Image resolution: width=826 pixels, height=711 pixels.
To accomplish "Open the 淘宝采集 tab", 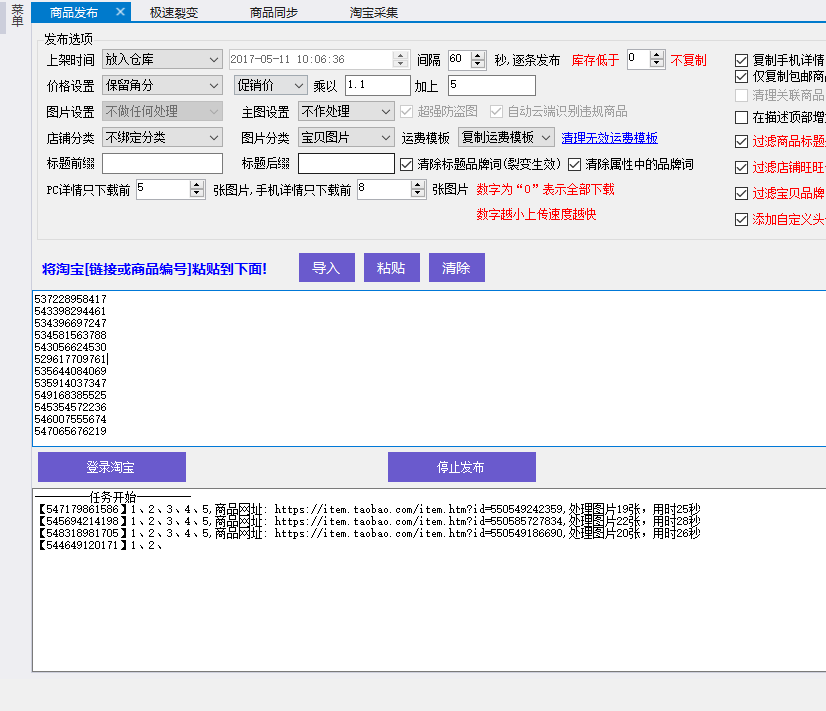I will [x=374, y=13].
